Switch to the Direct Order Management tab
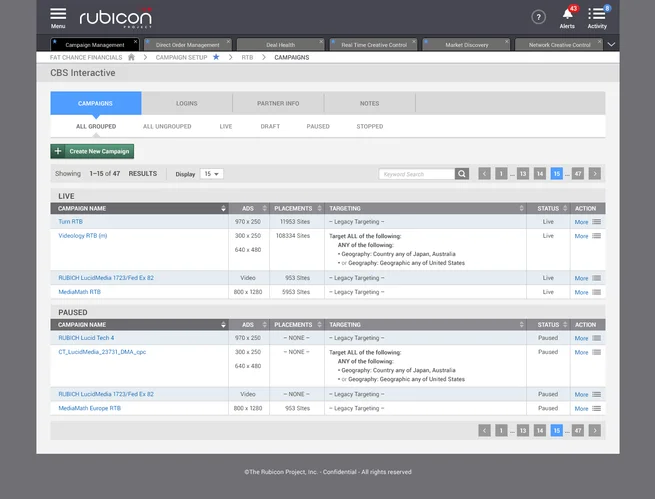655x499 pixels. point(187,45)
